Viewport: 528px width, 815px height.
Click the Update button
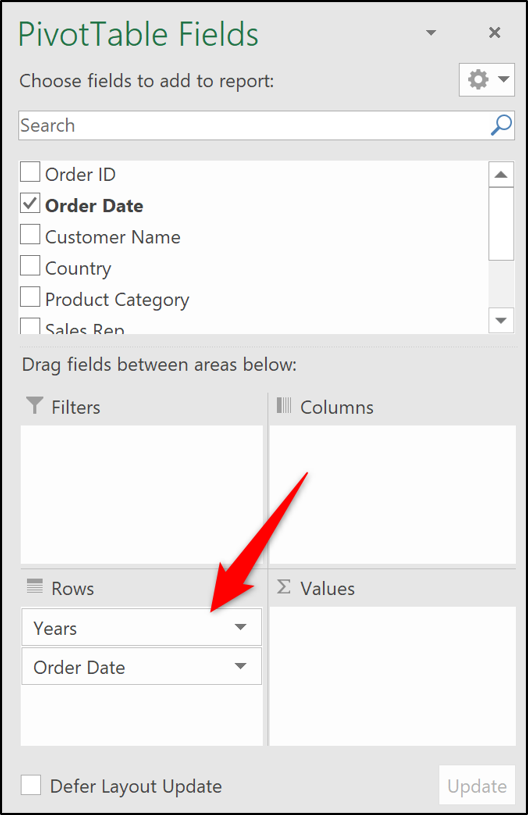tap(477, 785)
